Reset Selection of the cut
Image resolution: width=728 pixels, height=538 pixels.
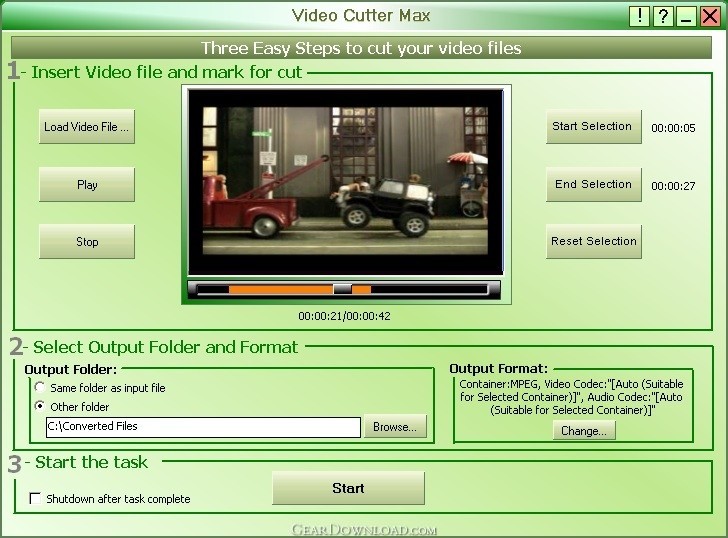[594, 241]
